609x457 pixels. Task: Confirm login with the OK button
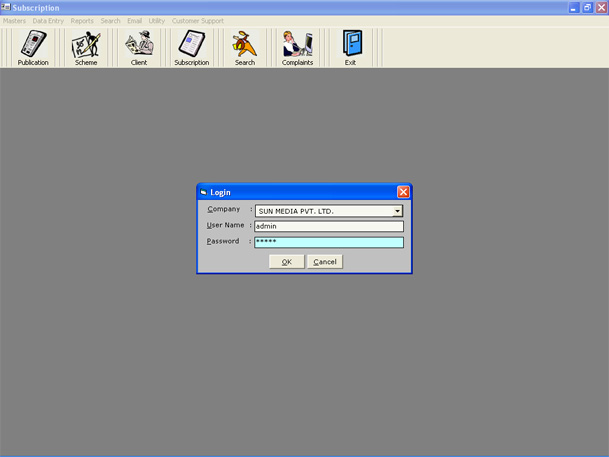pos(287,262)
